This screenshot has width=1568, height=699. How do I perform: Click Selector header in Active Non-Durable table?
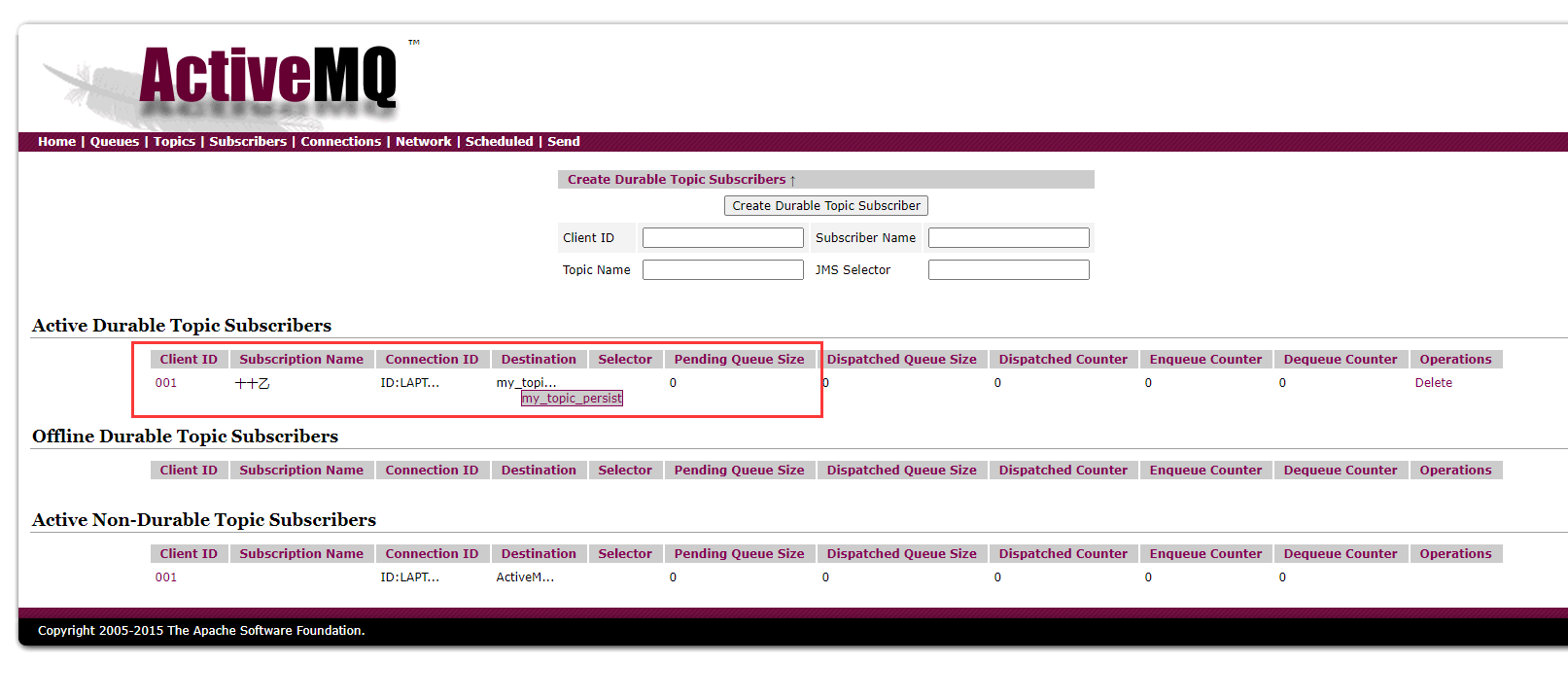coord(625,554)
